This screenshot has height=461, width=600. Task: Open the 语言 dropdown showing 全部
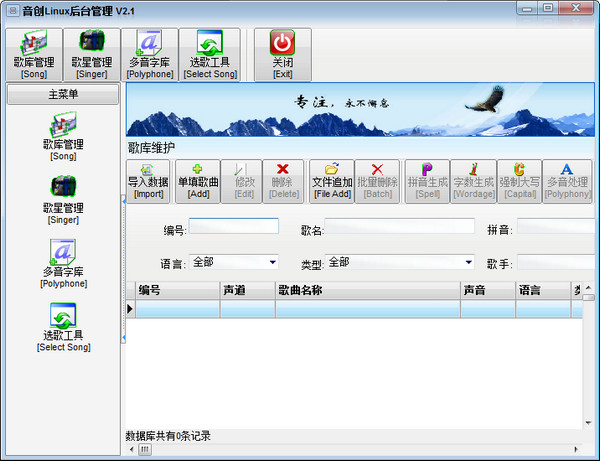click(234, 262)
